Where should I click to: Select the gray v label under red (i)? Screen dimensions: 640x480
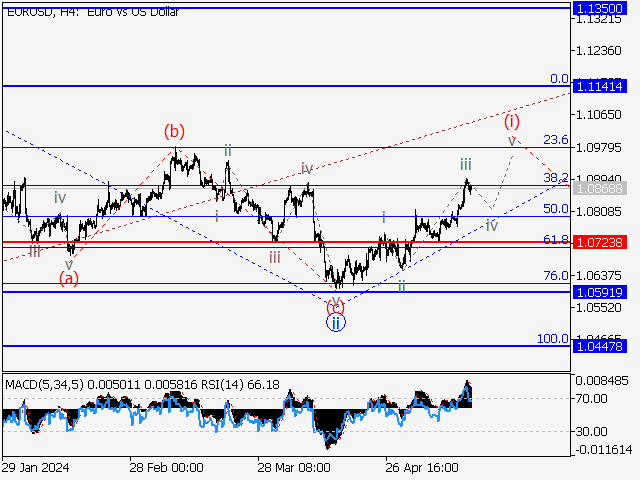(512, 141)
